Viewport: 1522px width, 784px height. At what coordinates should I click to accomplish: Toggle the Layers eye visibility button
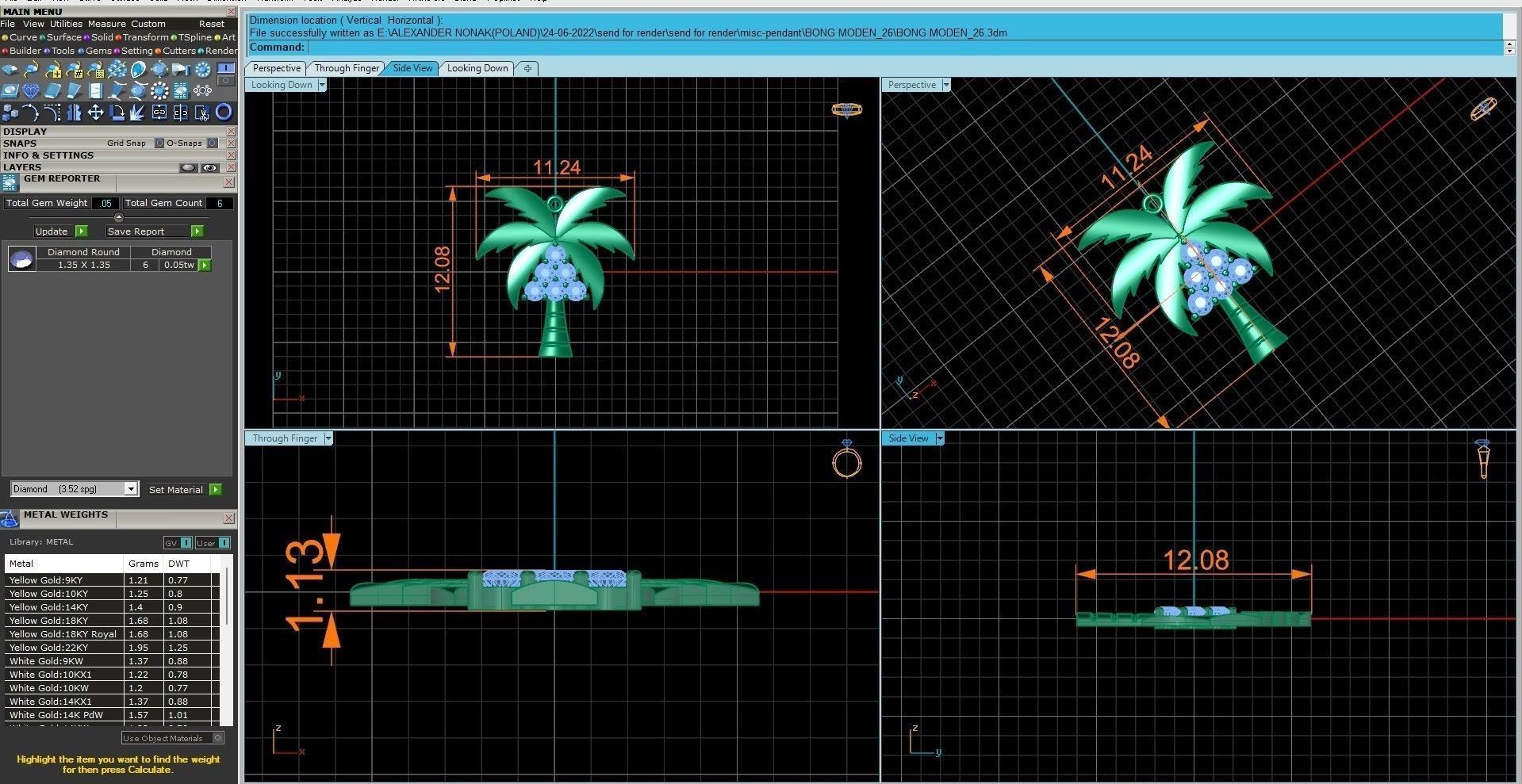[209, 167]
